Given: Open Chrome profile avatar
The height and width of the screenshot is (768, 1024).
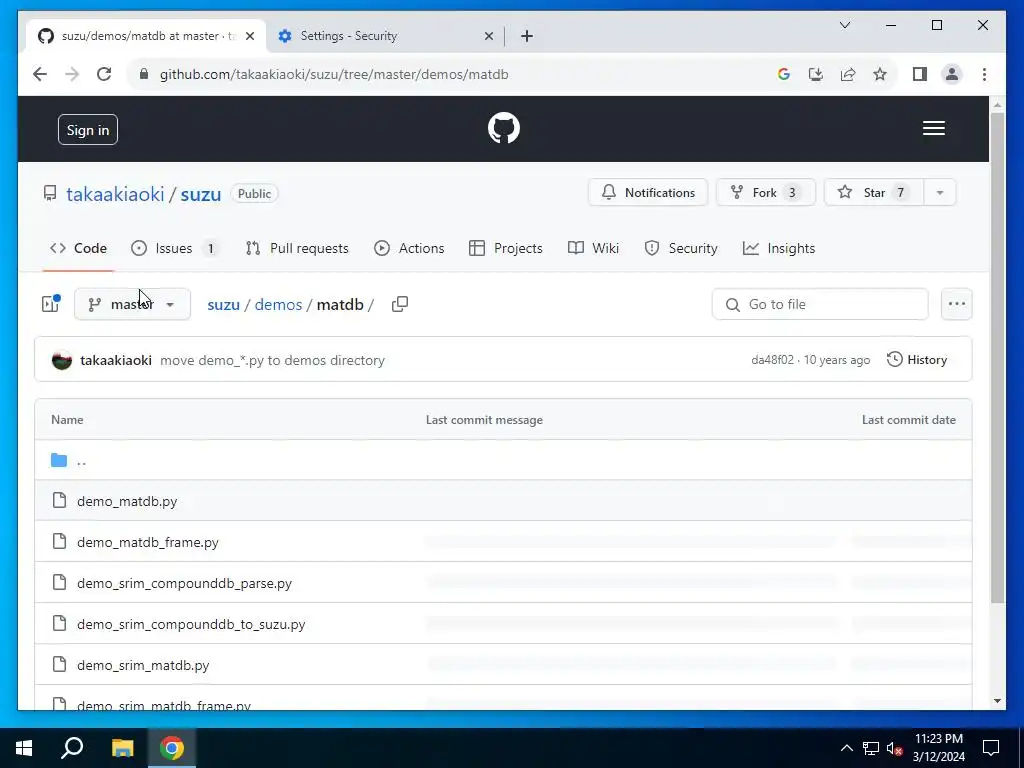Looking at the screenshot, I should click(952, 74).
